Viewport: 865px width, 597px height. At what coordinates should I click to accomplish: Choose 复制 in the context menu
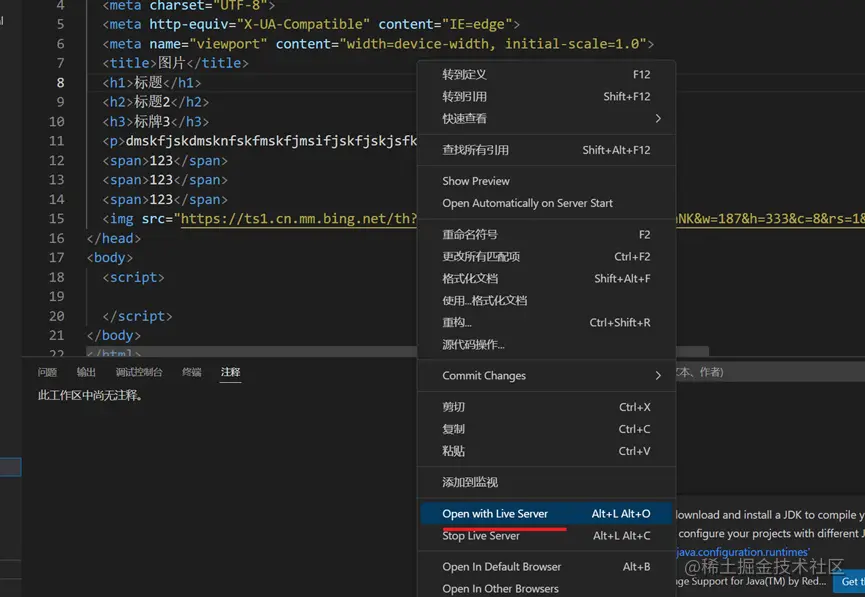click(546, 429)
